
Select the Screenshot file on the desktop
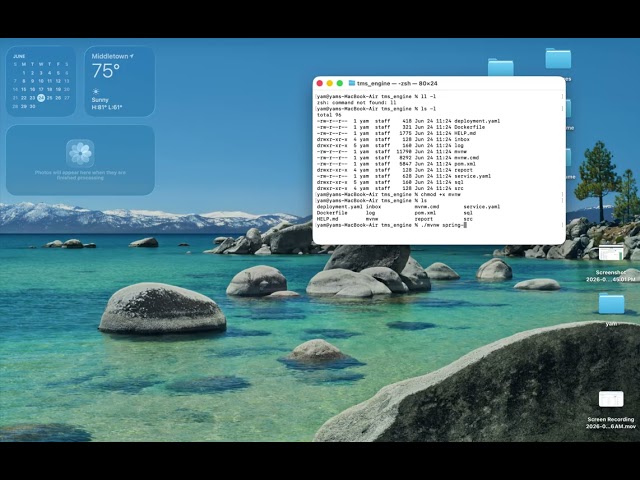(611, 253)
